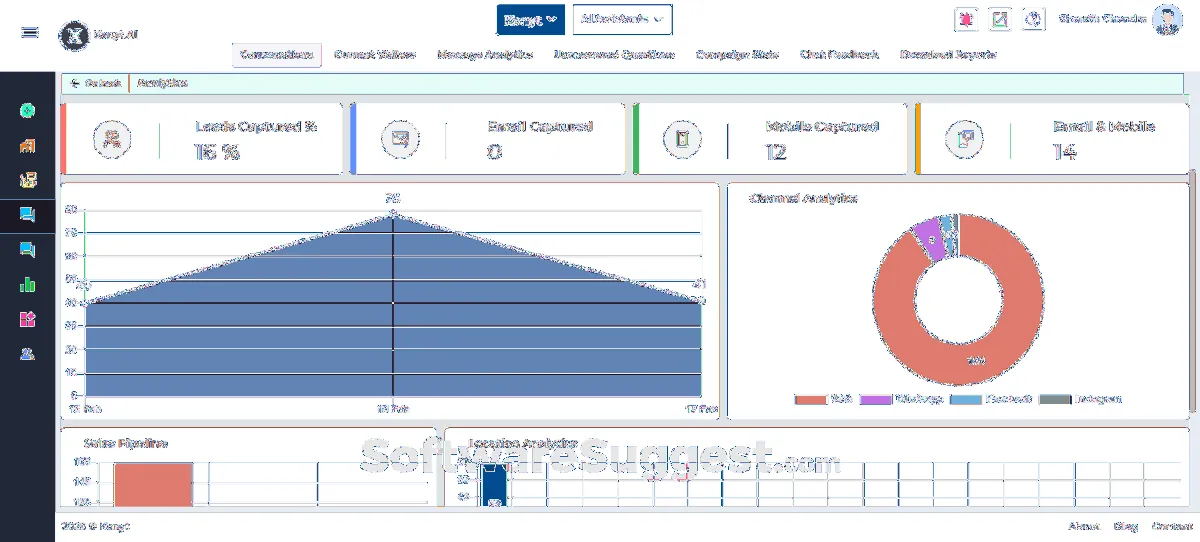The height and width of the screenshot is (542, 1200).
Task: Switch to the Message Analytics tab
Action: pos(485,55)
